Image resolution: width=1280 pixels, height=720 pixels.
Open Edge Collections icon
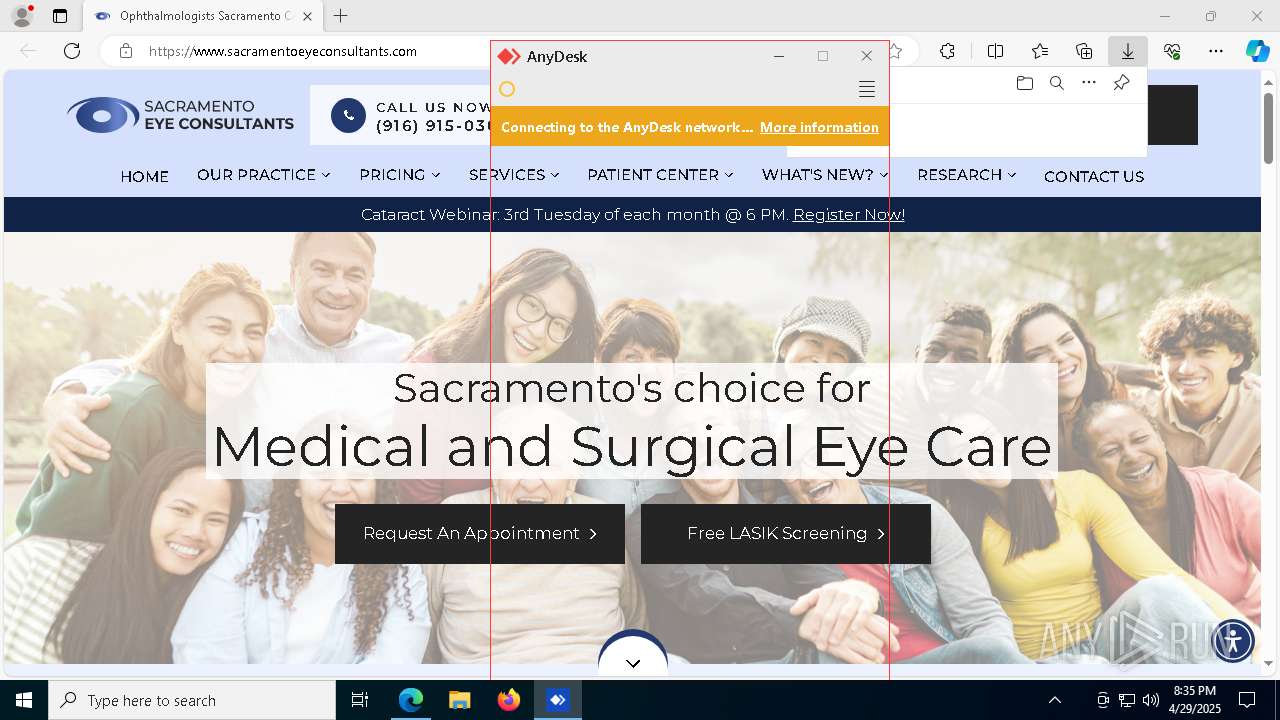pos(1084,51)
